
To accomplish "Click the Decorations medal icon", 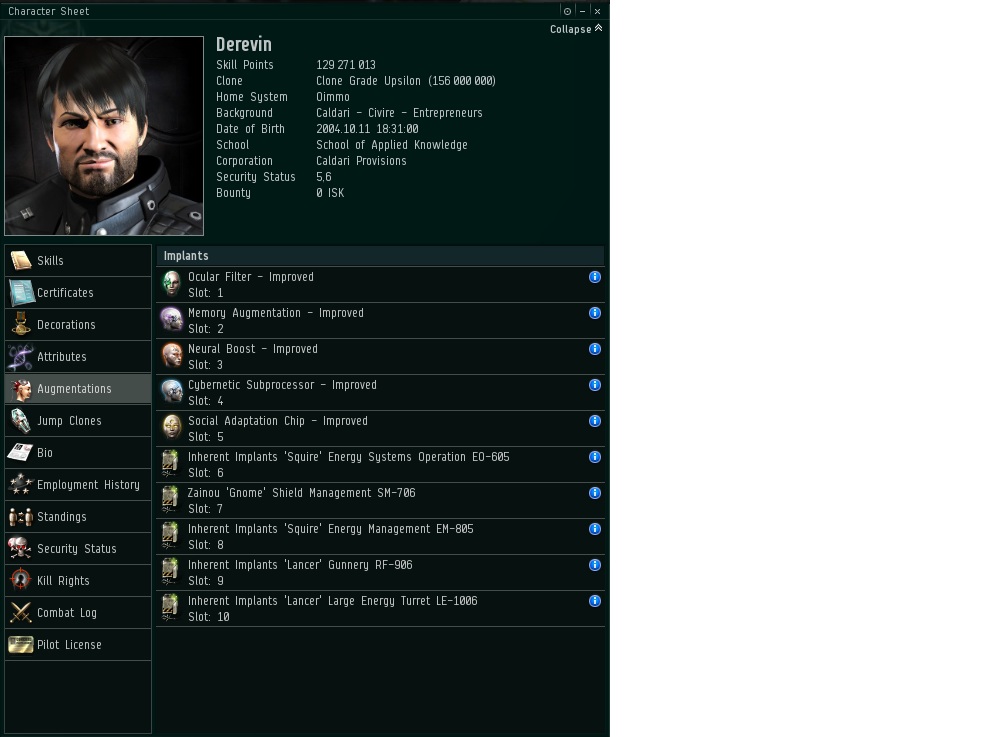I will [20, 324].
